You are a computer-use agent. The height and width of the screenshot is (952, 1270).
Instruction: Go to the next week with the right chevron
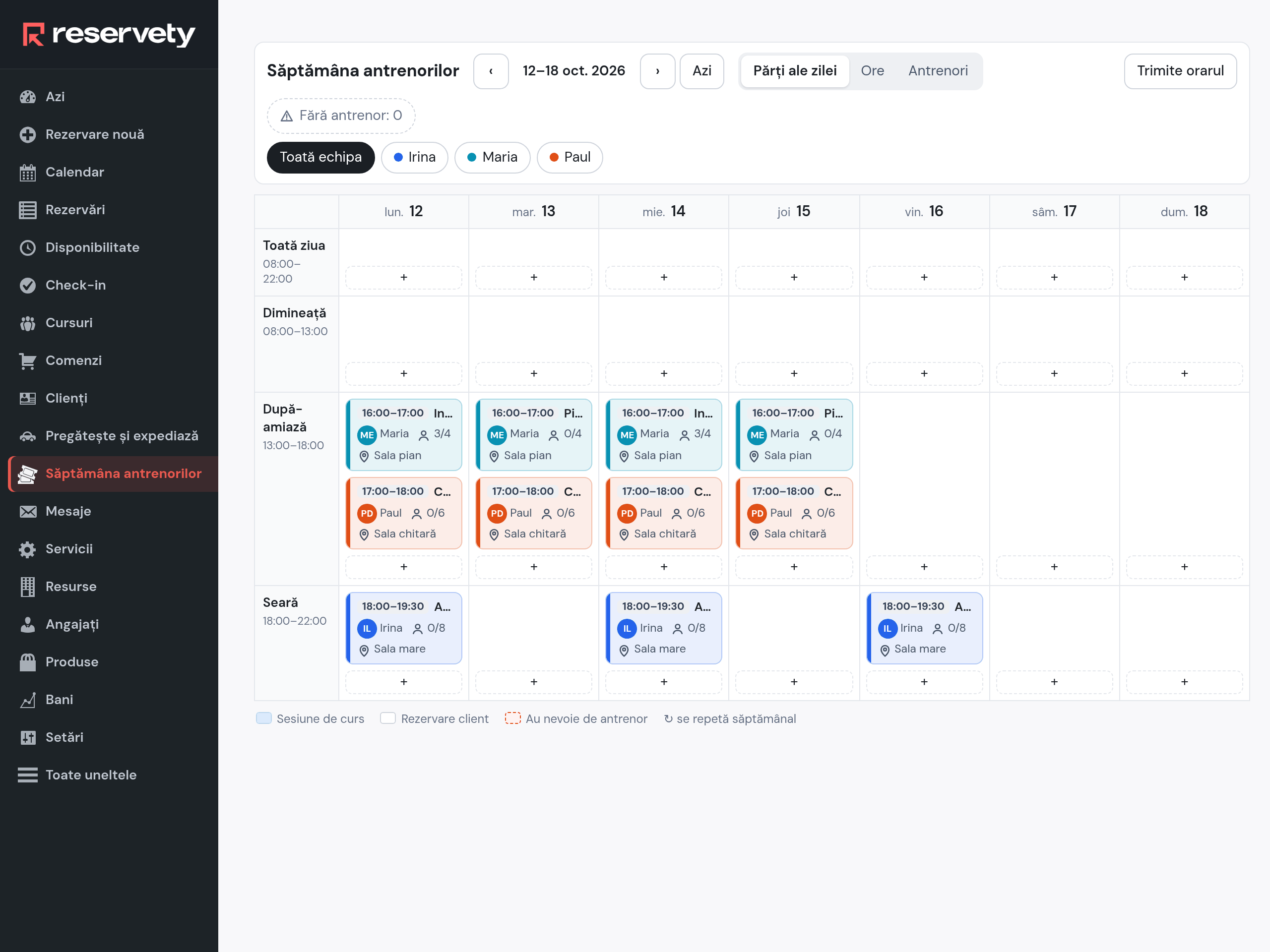(657, 71)
